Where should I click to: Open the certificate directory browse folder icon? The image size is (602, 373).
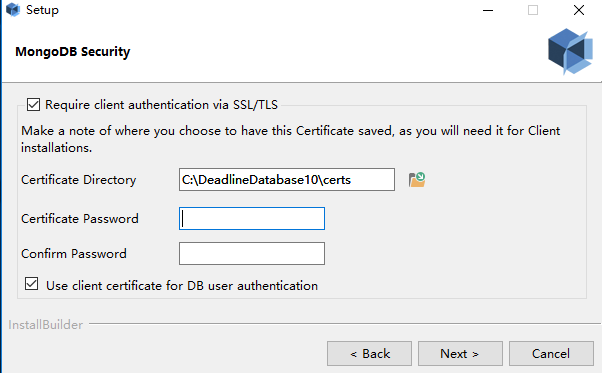417,180
